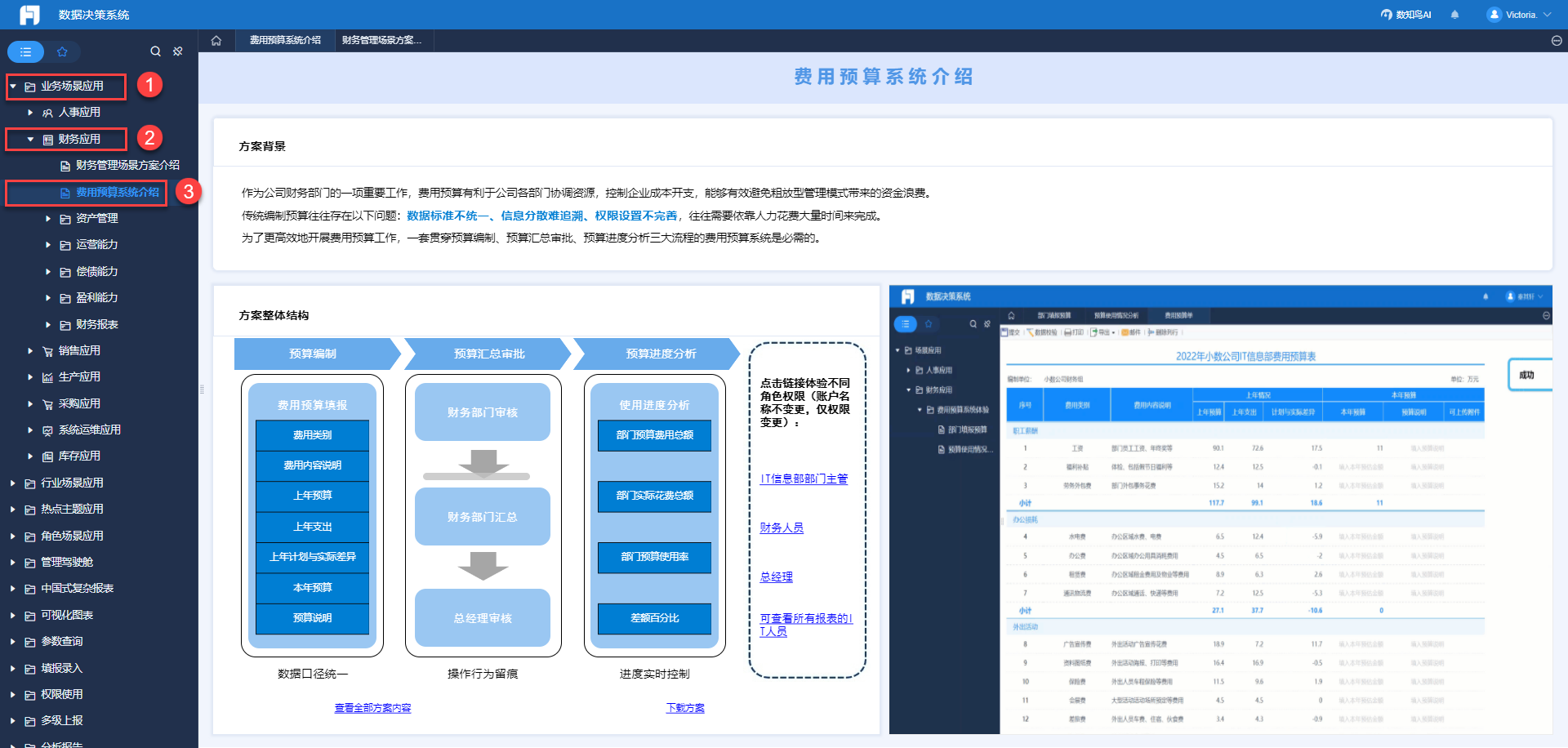This screenshot has height=748, width=1568.
Task: Open the 数知鸟AI assistant
Action: coord(1405,15)
